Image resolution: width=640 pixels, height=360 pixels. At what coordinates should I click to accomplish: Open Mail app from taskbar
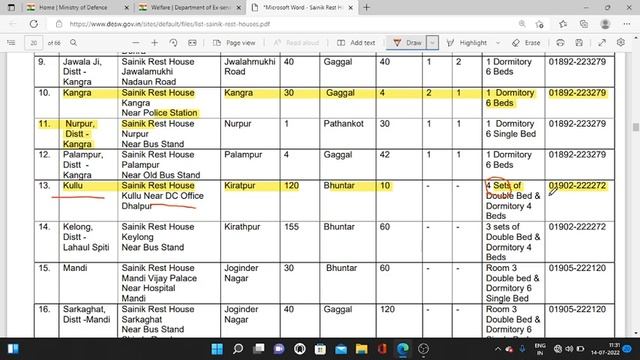341,349
